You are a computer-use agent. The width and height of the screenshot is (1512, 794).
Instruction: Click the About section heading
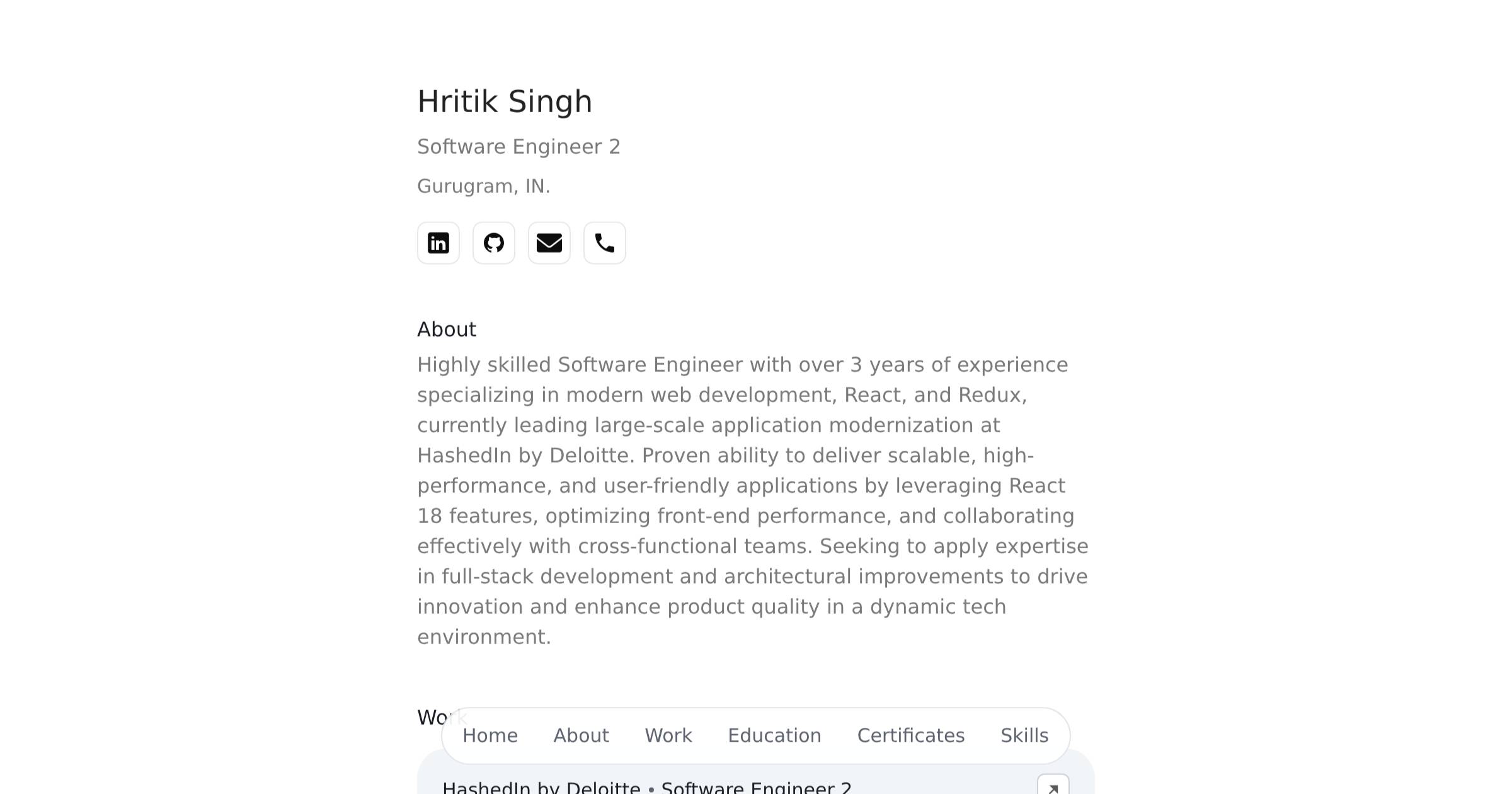pos(447,329)
